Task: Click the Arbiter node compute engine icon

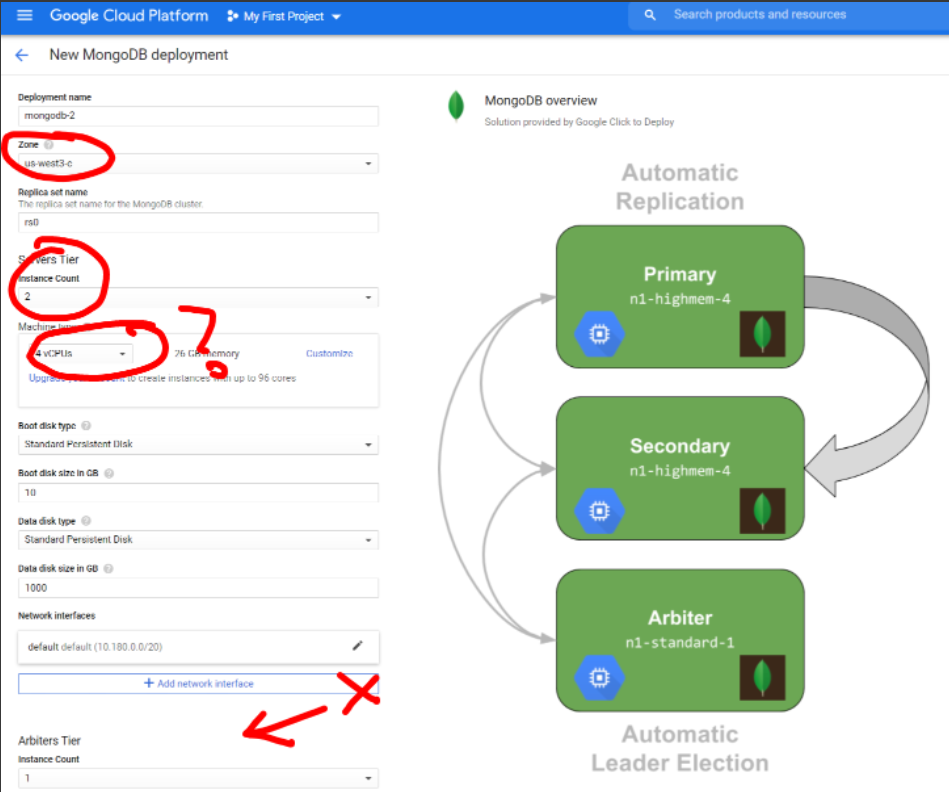Action: click(x=599, y=678)
